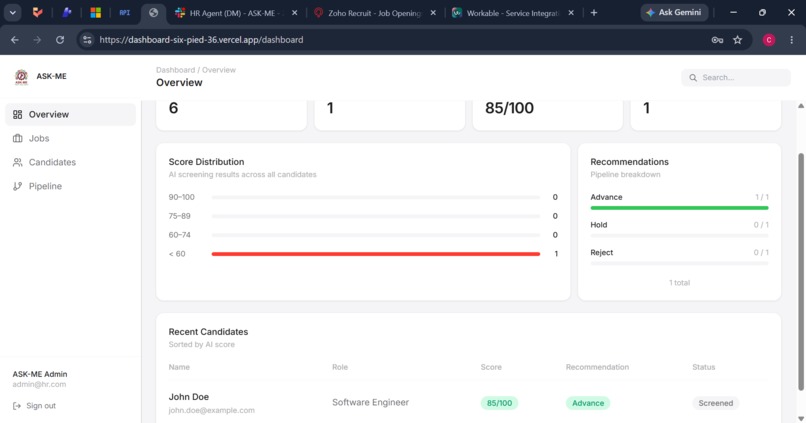Close the Workable tab

[x=571, y=13]
